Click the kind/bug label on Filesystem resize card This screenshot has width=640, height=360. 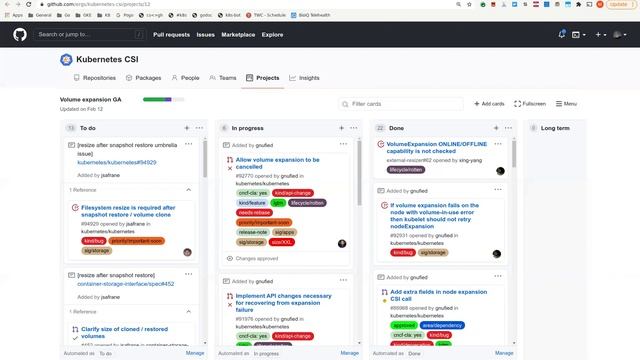pyautogui.click(x=94, y=241)
